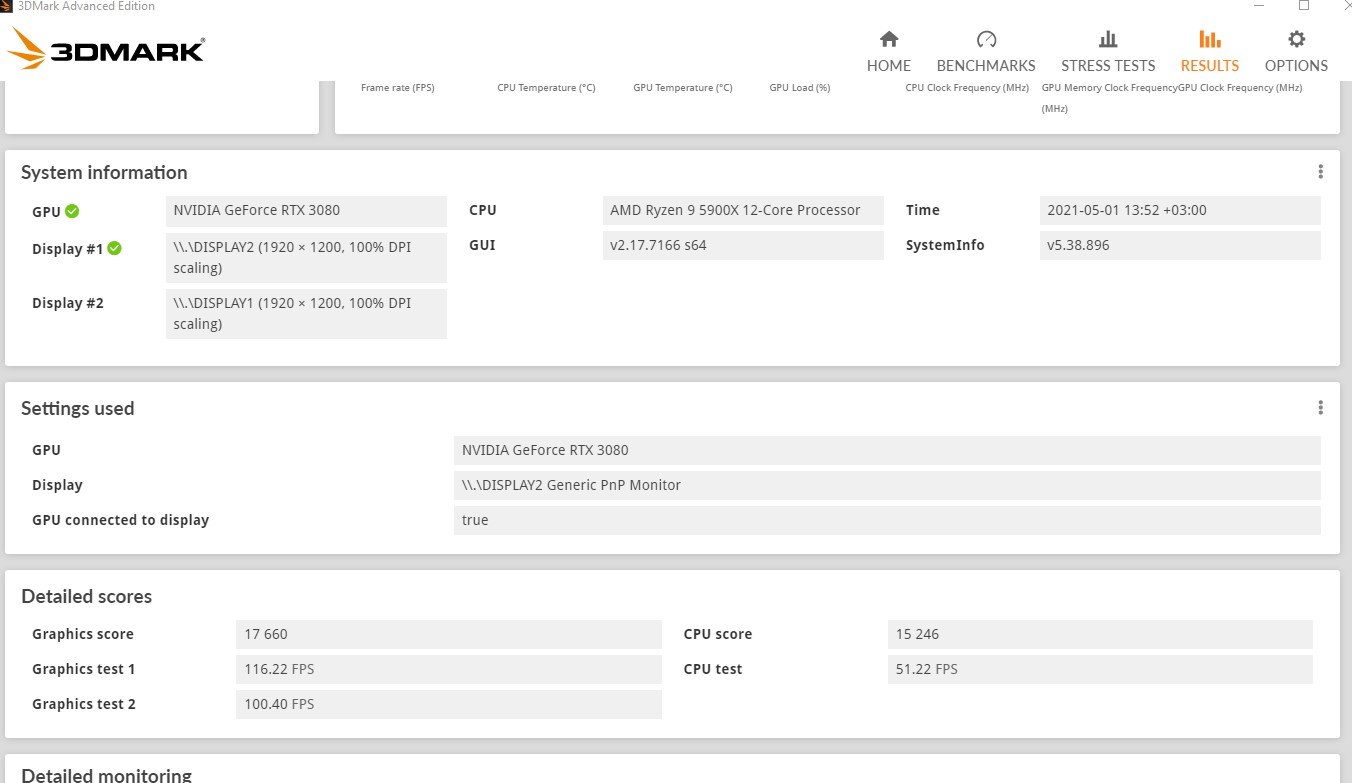Select the RESULTS tab
This screenshot has height=783, width=1352.
point(1209,52)
